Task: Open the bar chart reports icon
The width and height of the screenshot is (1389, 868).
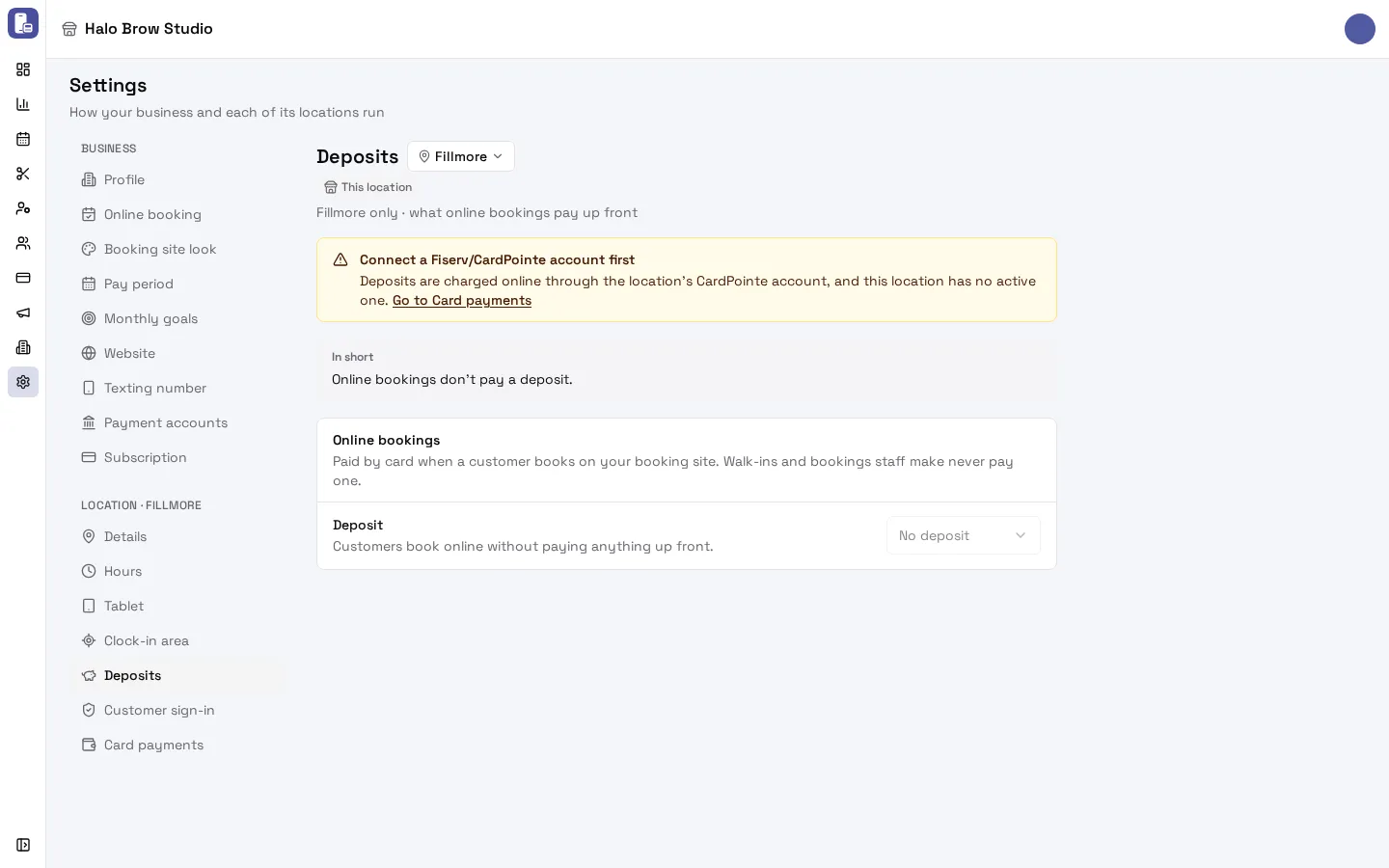Action: pyautogui.click(x=23, y=104)
